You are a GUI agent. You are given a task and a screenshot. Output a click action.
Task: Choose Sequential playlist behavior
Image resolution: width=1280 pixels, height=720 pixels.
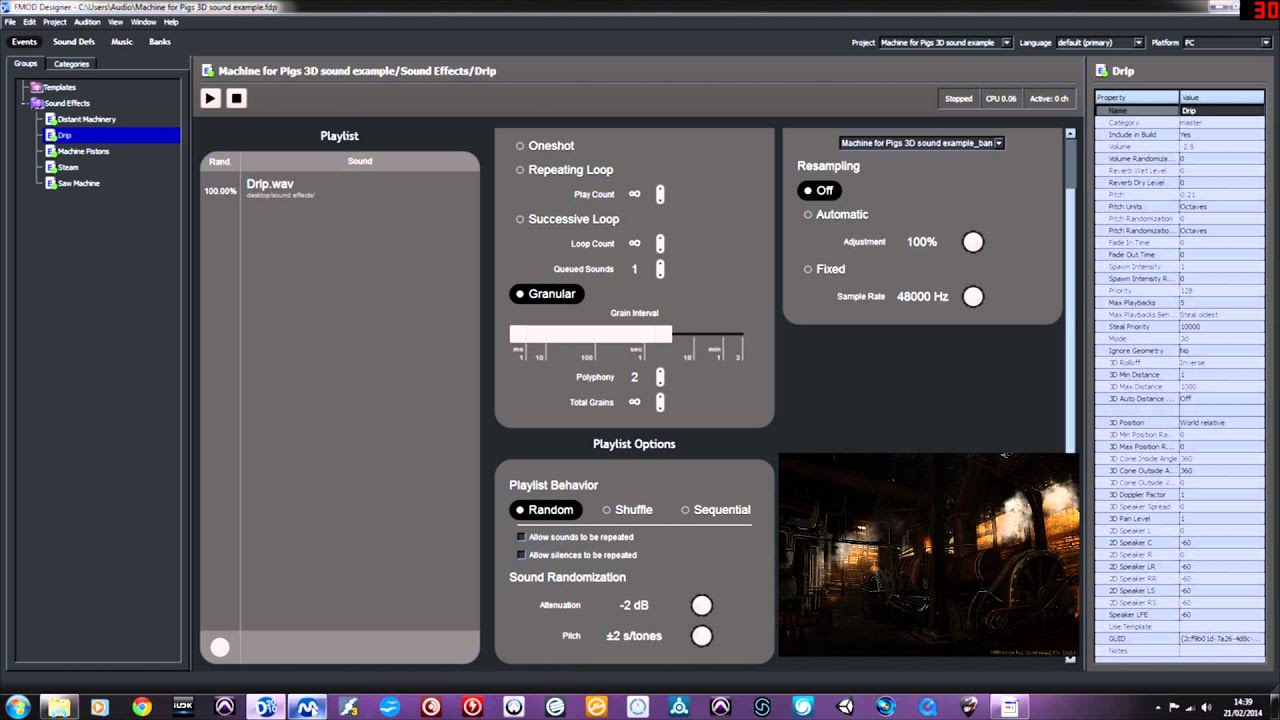[715, 510]
